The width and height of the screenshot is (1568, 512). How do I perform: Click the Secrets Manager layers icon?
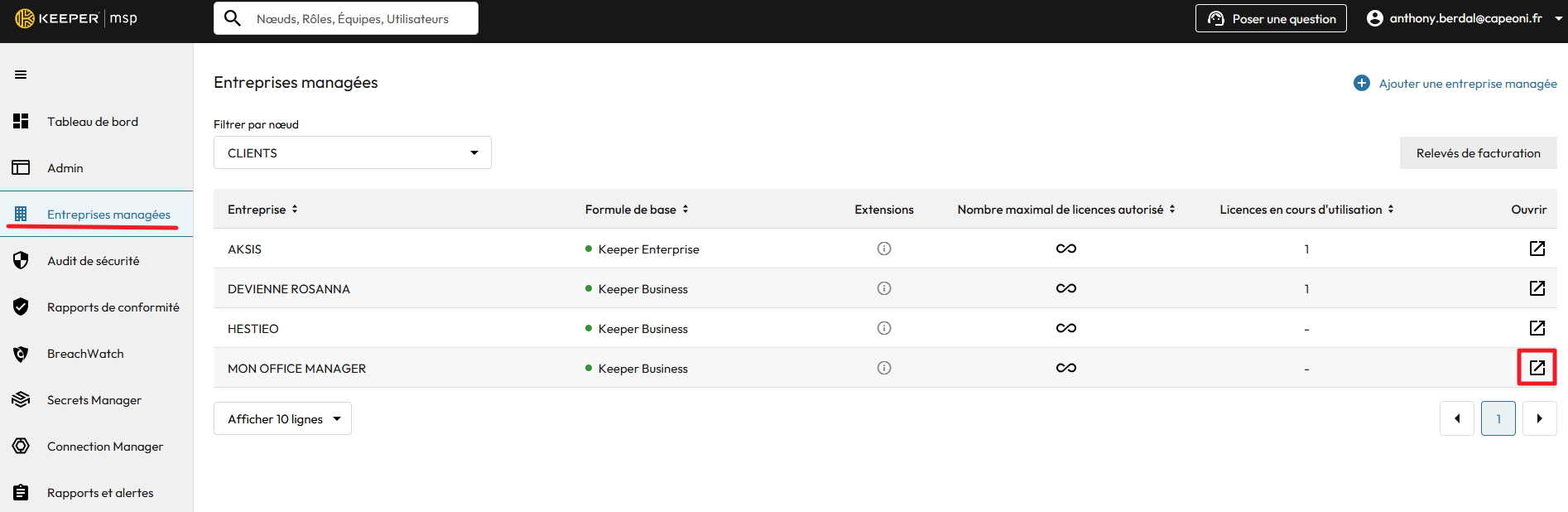(x=21, y=399)
